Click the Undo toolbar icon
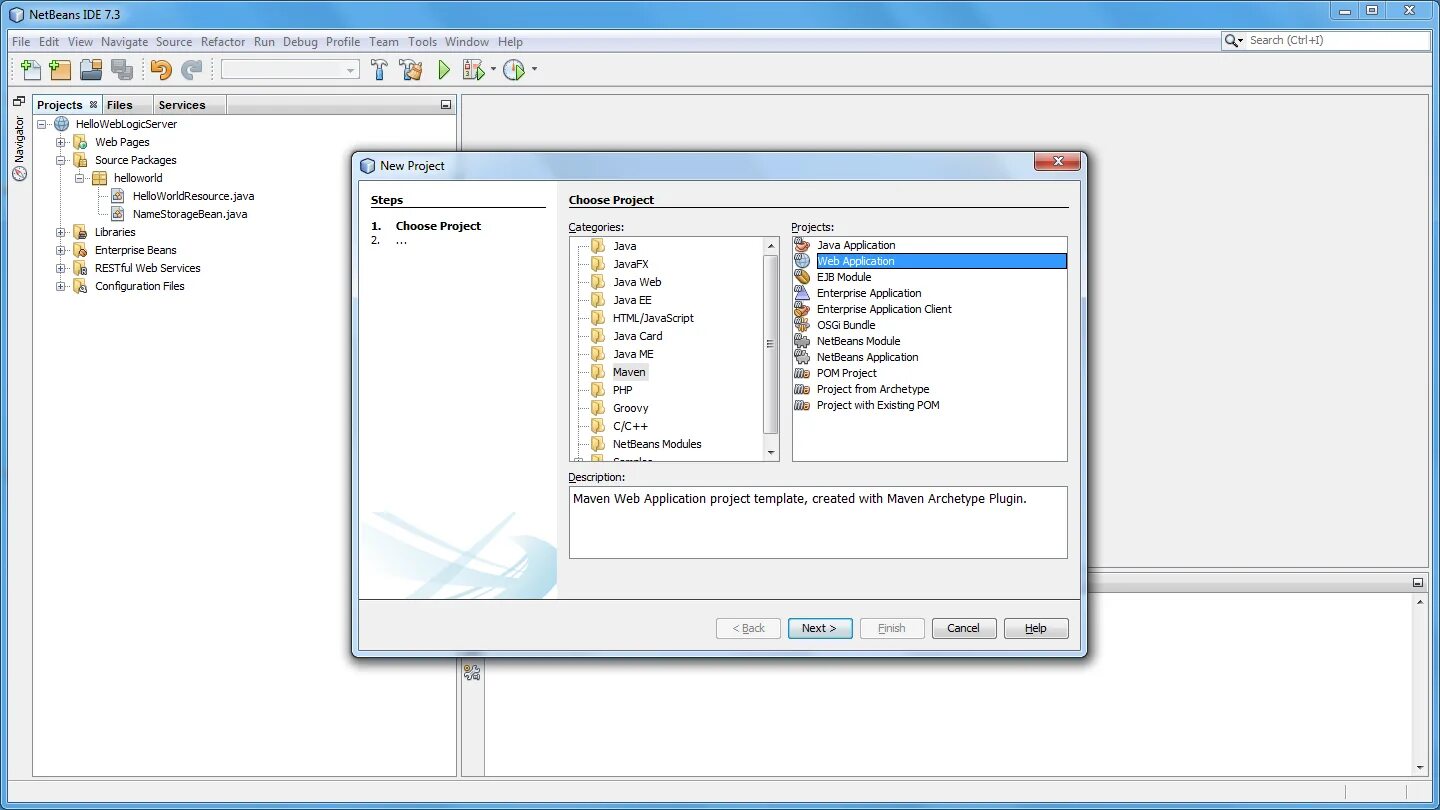1440x810 pixels. tap(161, 70)
